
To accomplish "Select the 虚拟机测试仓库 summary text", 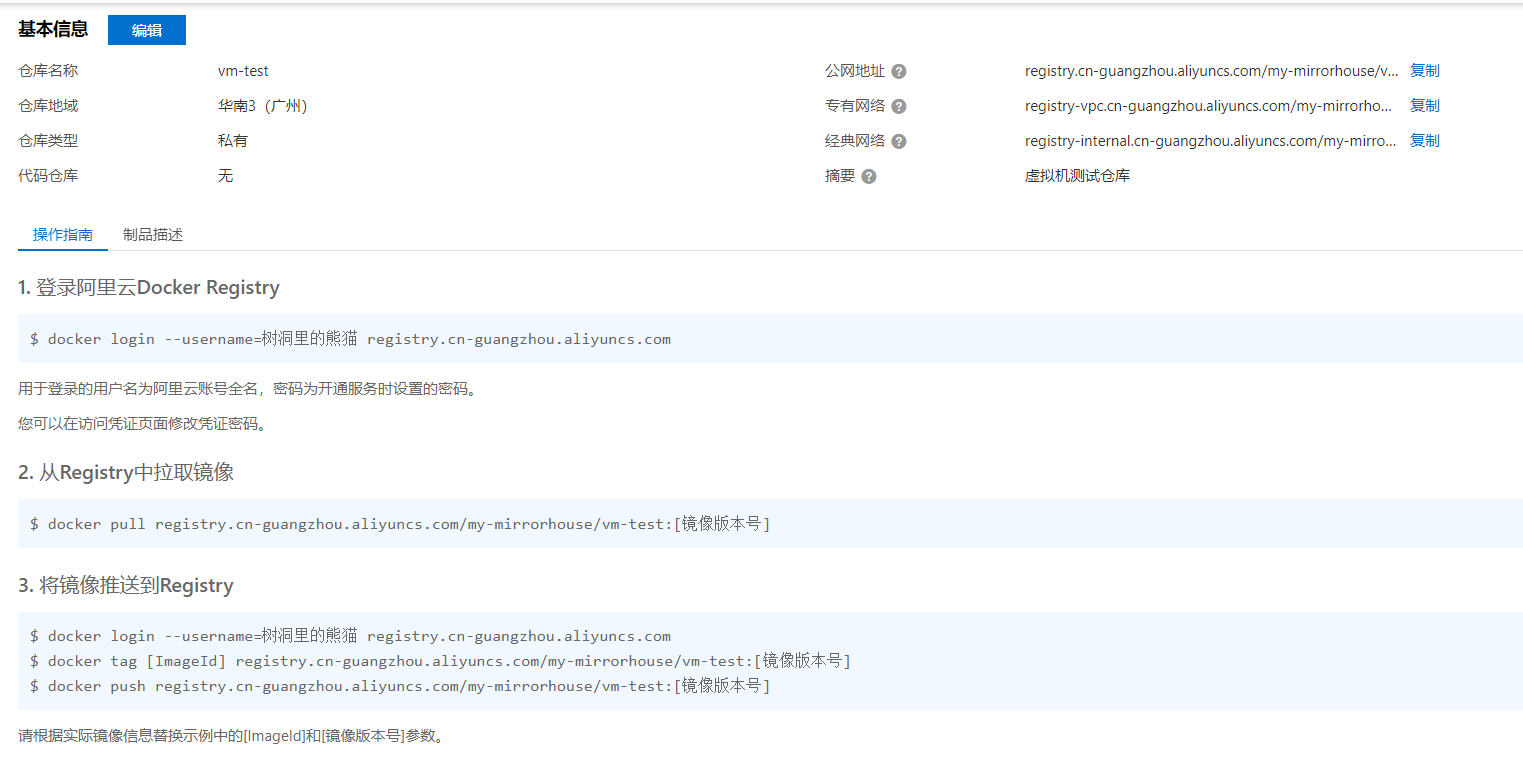I will [1077, 176].
